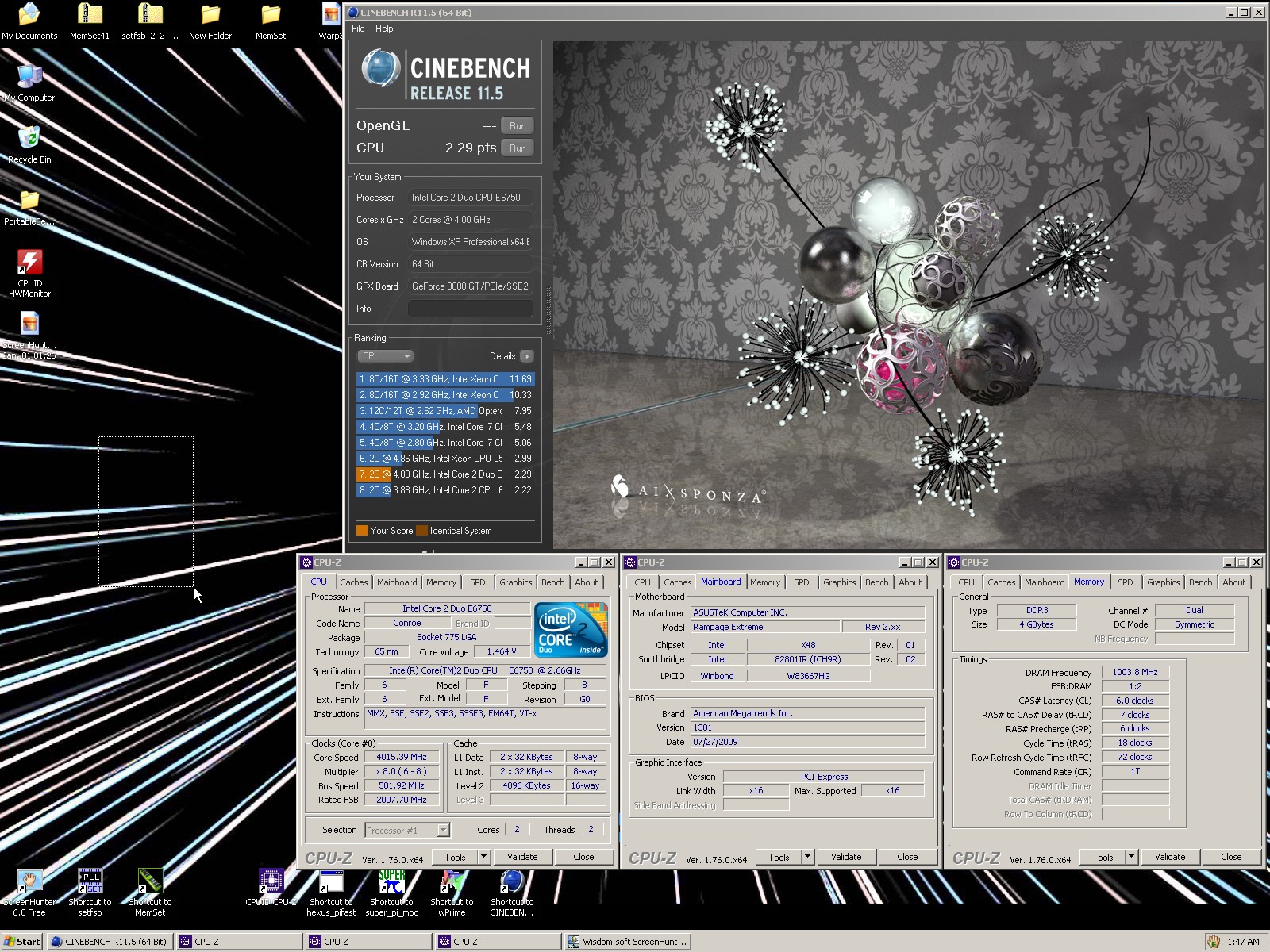
Task: Click the Identical System brown swatch
Action: click(x=422, y=531)
